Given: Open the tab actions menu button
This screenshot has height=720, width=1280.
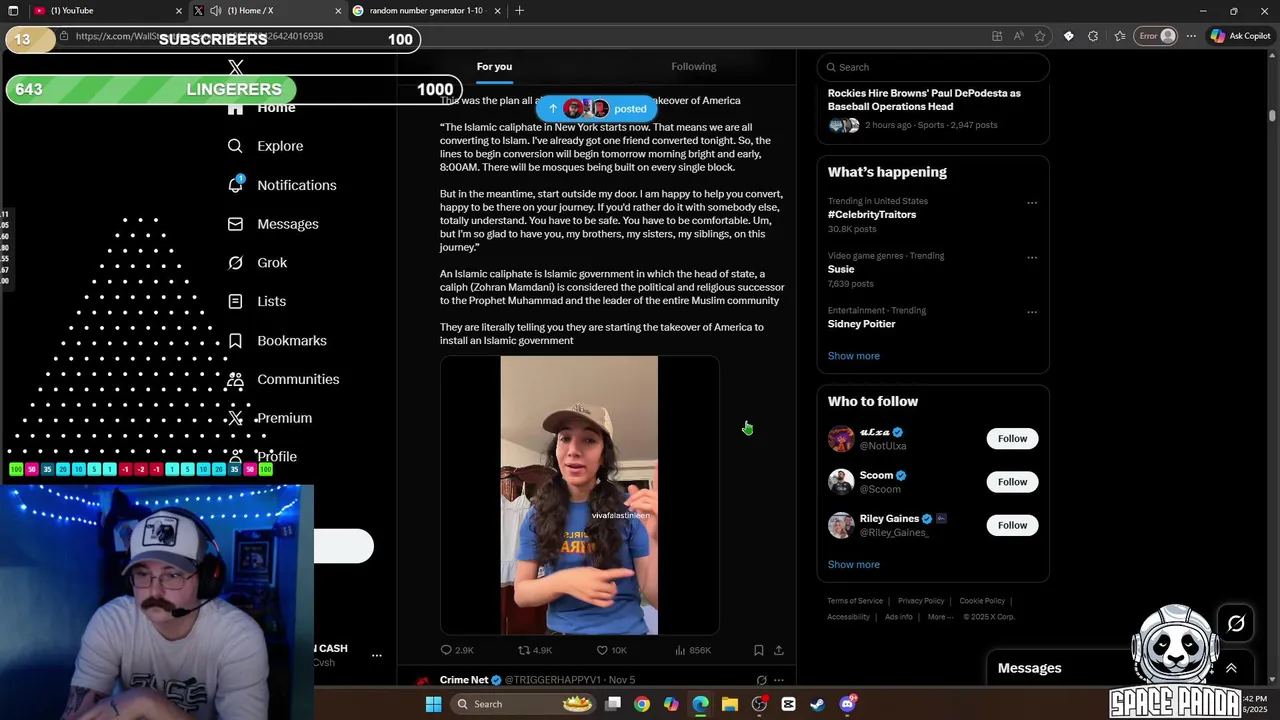Looking at the screenshot, I should [x=11, y=11].
